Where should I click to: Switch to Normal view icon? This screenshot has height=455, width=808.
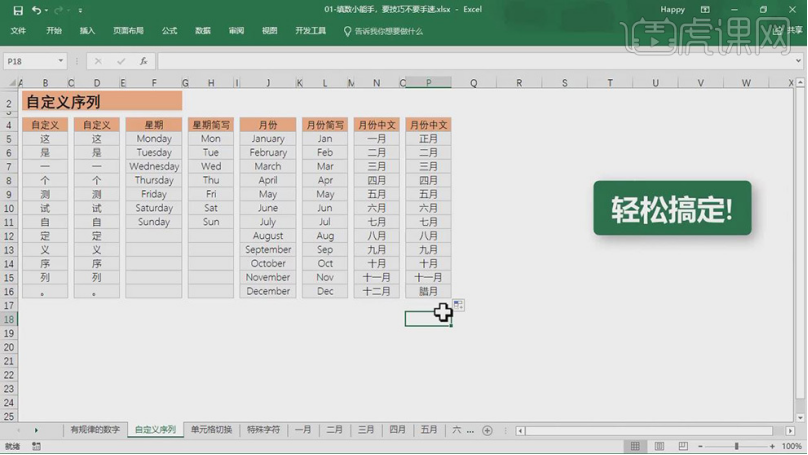tap(635, 446)
